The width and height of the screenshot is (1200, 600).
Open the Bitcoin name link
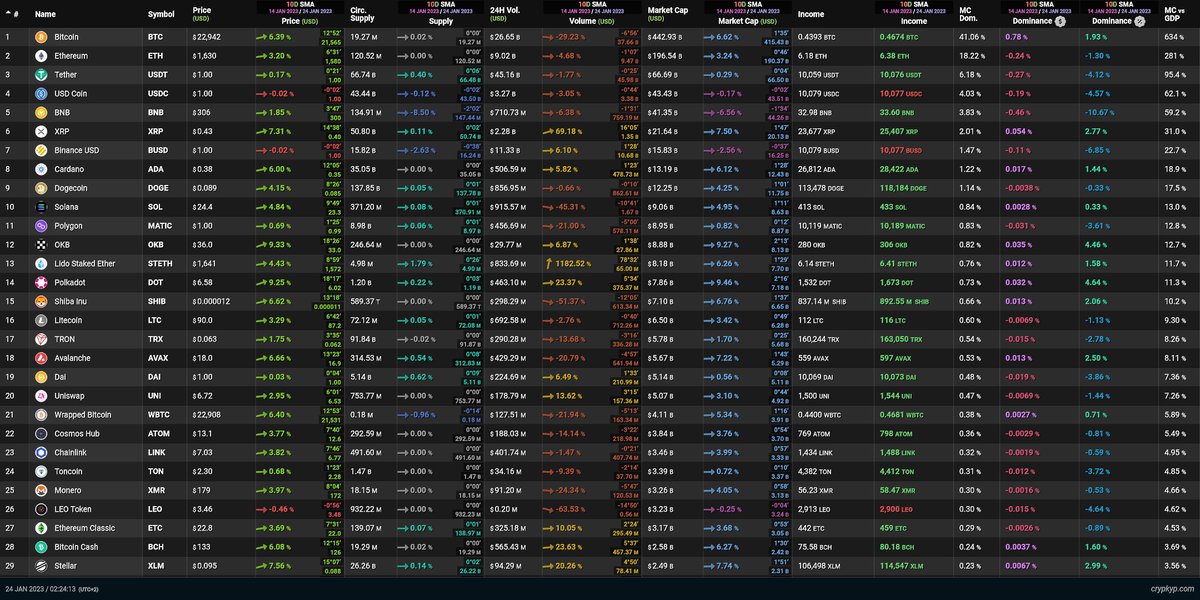click(x=66, y=37)
